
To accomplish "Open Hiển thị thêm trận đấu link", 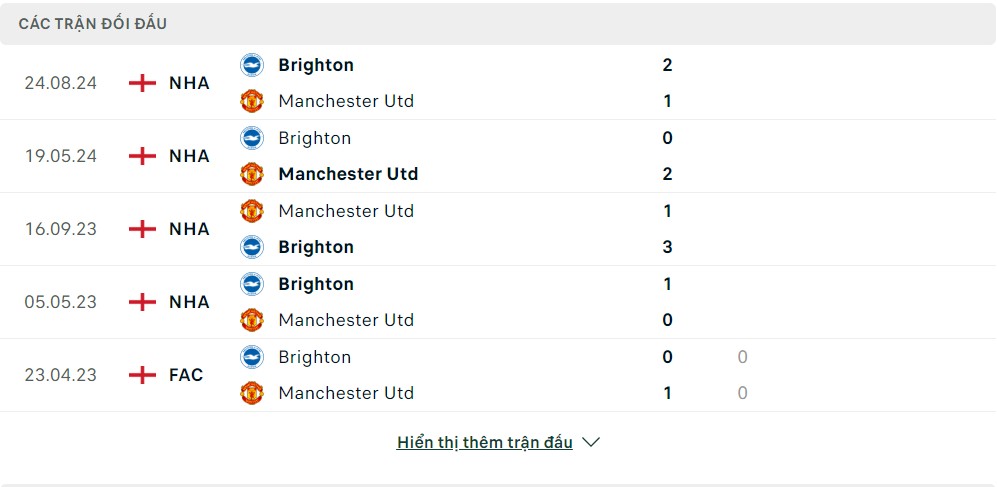I will 485,442.
